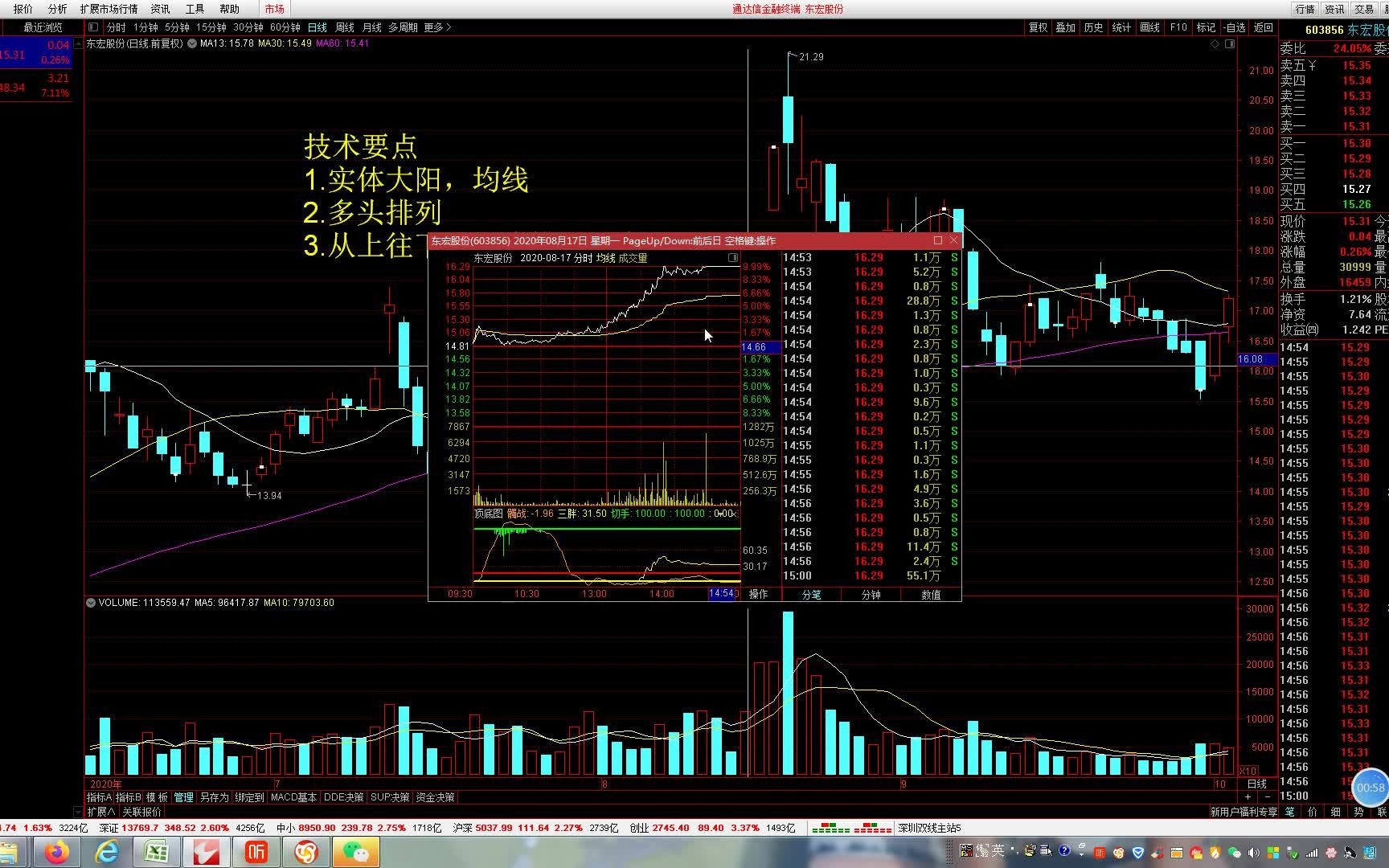Select the 周线 weekly period
This screenshot has width=1389, height=868.
[345, 27]
